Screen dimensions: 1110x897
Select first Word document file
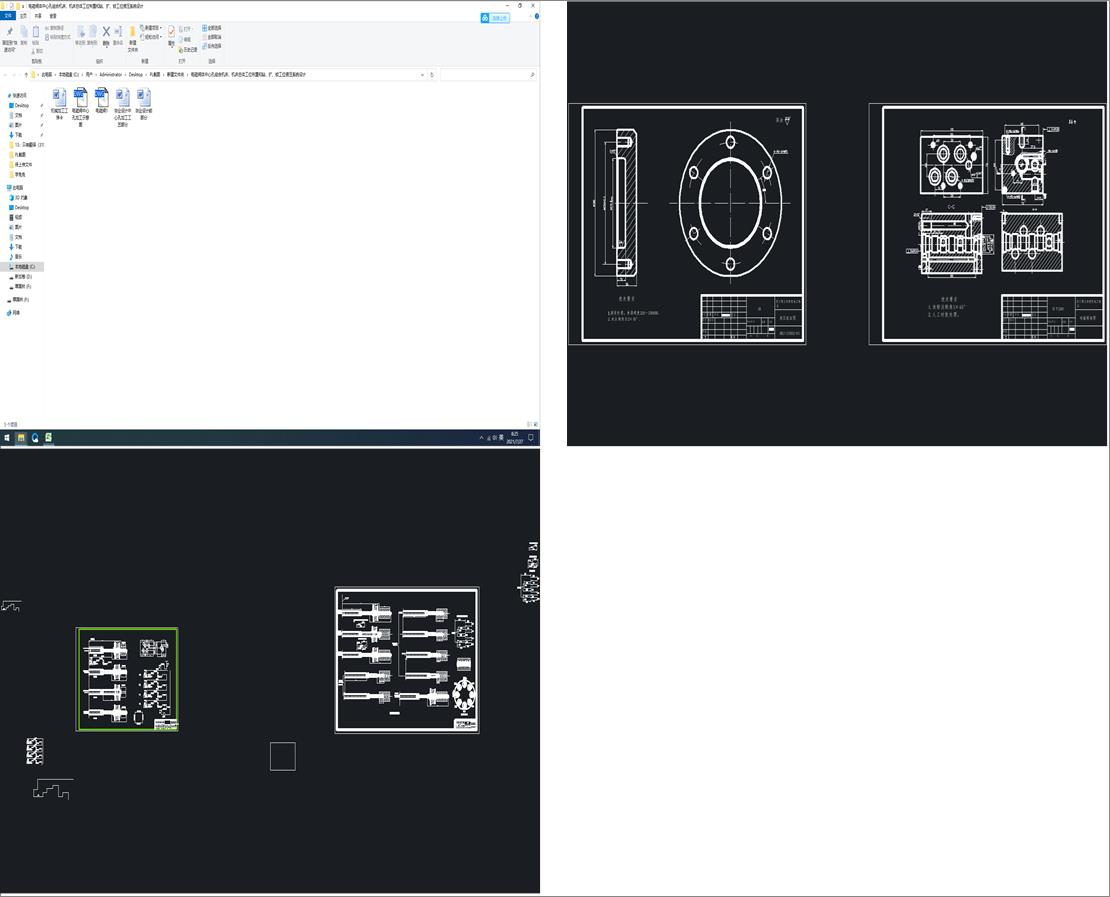(59, 103)
